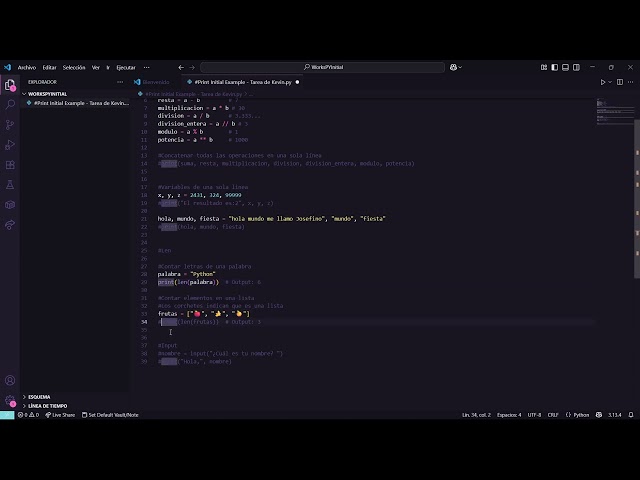Click the EXPLORADOR panel title
Viewport: 640px width, 480px height.
coord(42,82)
